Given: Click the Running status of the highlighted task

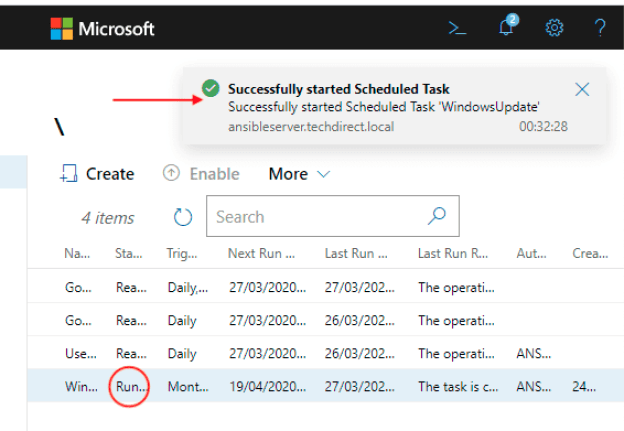Looking at the screenshot, I should [x=131, y=385].
